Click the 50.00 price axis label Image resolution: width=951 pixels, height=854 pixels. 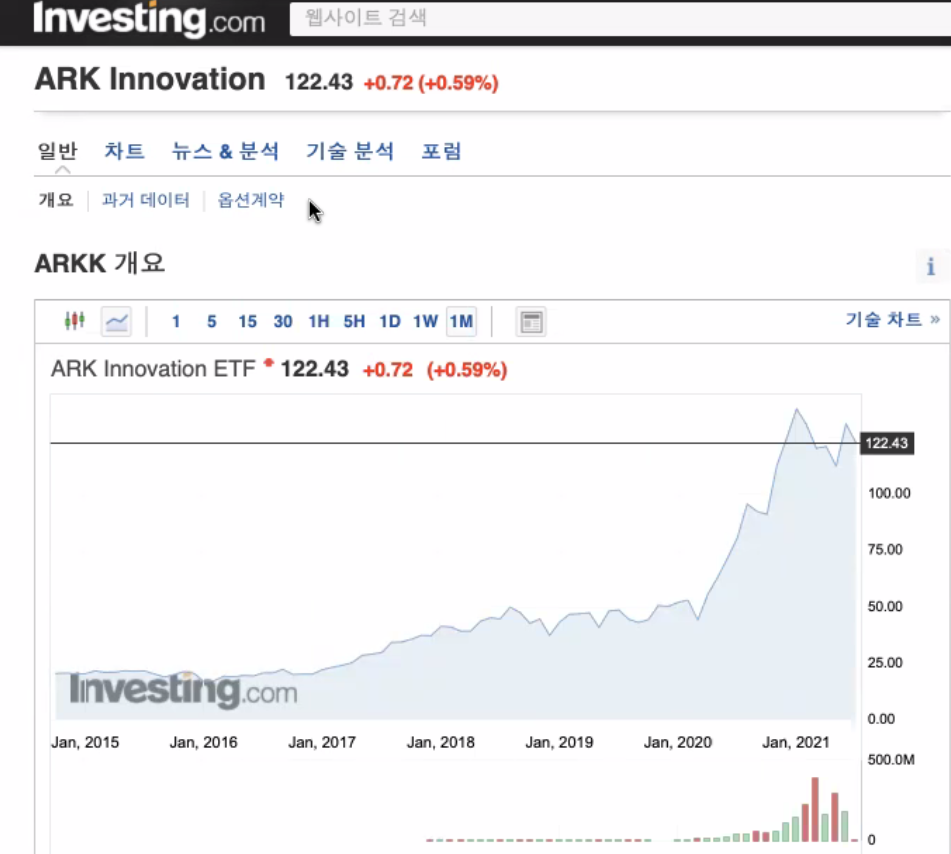point(885,607)
